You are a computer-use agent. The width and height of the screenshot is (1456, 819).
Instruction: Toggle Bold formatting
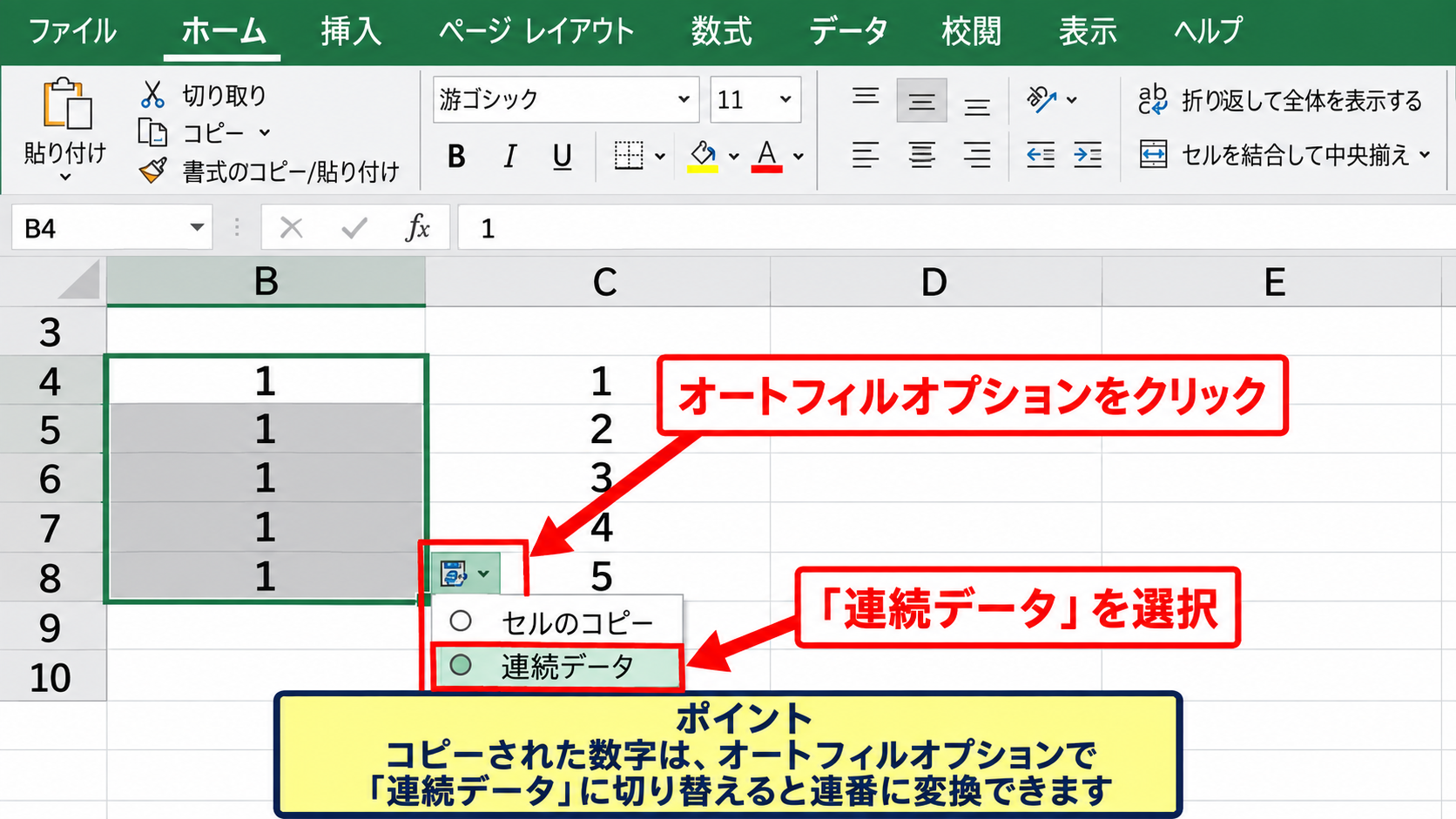(456, 157)
